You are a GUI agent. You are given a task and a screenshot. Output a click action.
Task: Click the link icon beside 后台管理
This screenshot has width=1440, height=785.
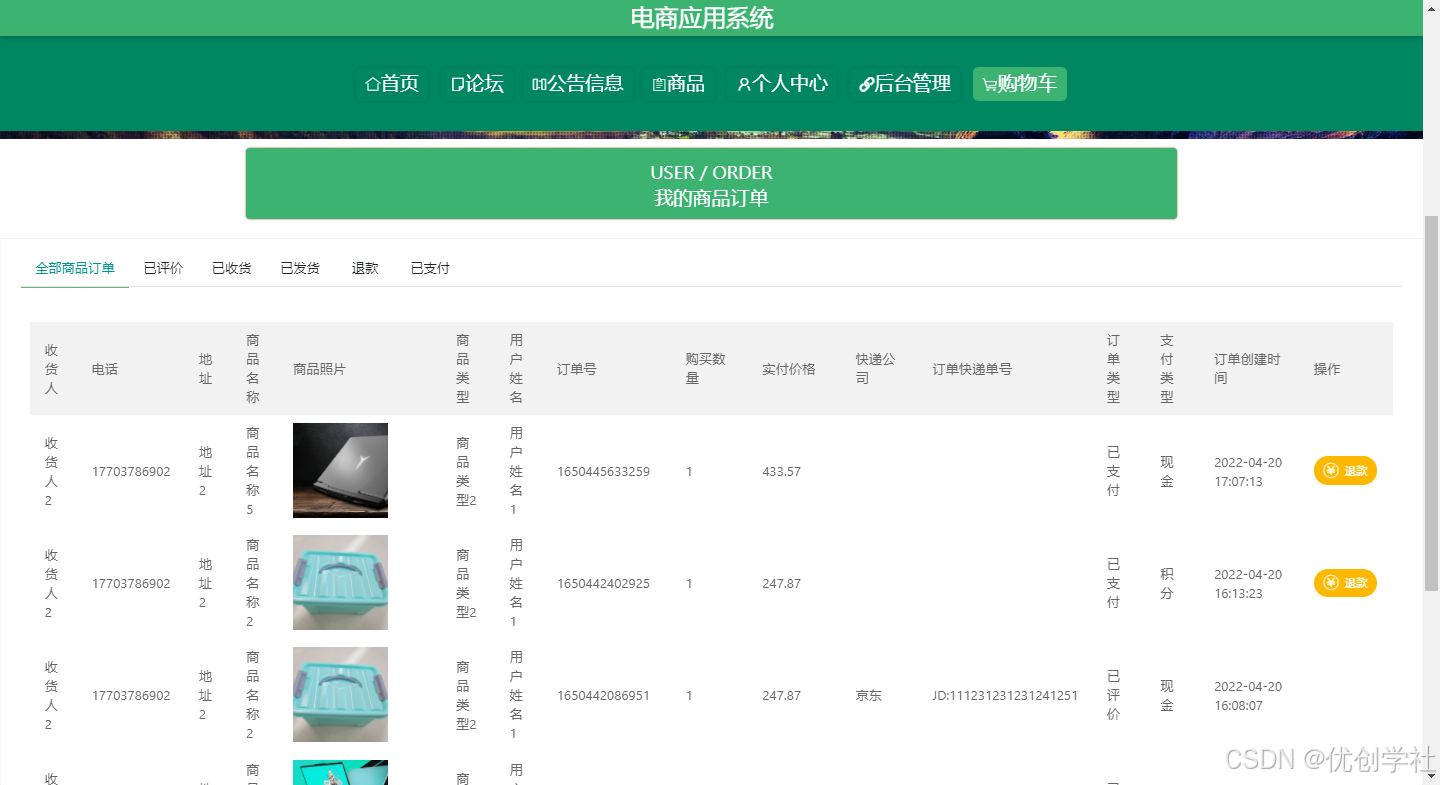pos(866,85)
